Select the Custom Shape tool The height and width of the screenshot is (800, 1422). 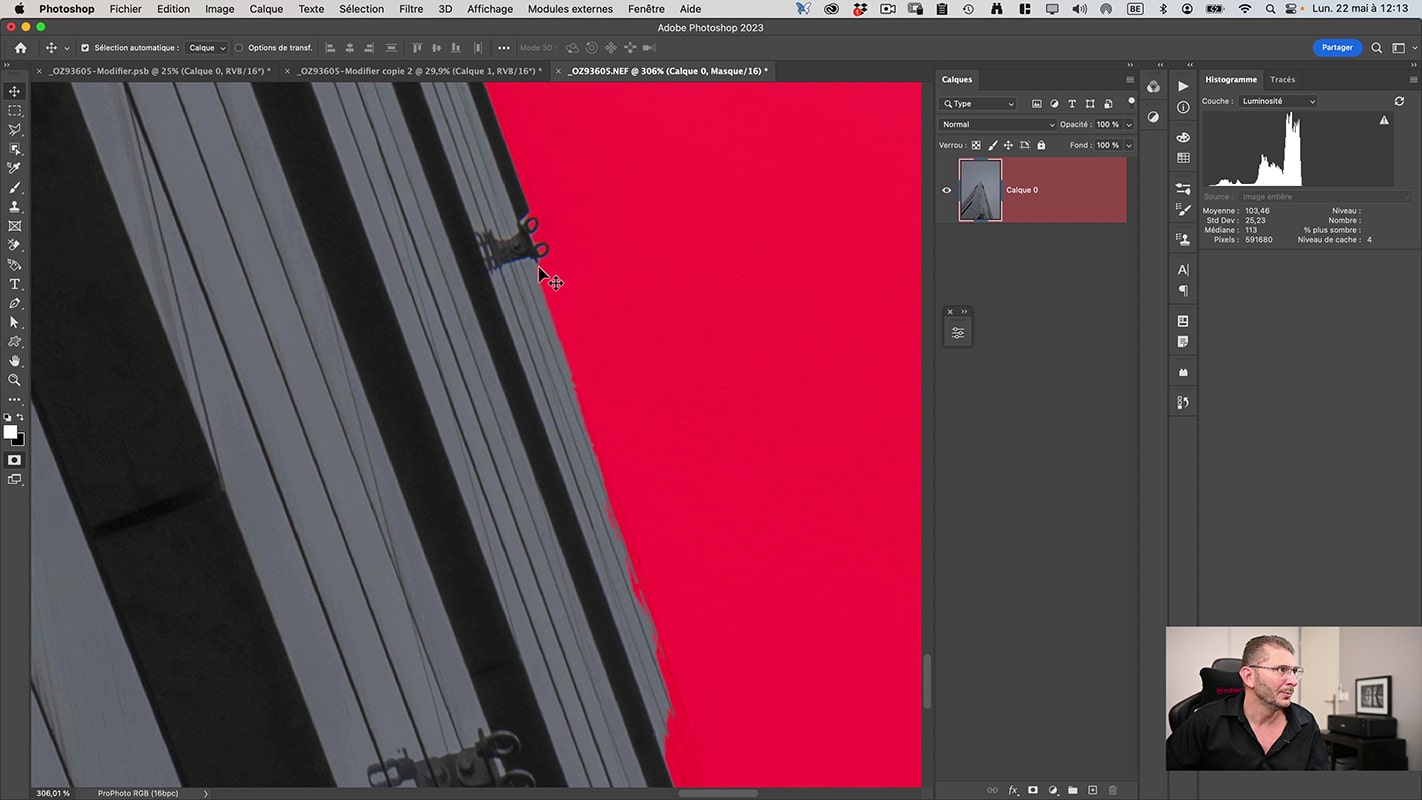[x=14, y=342]
